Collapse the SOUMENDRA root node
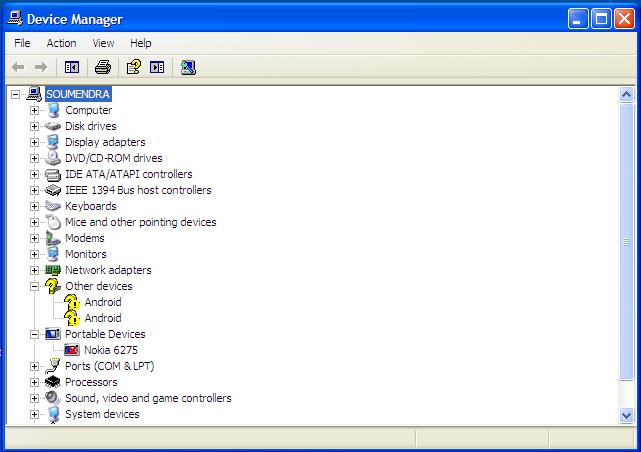Image resolution: width=641 pixels, height=452 pixels. tap(16, 95)
